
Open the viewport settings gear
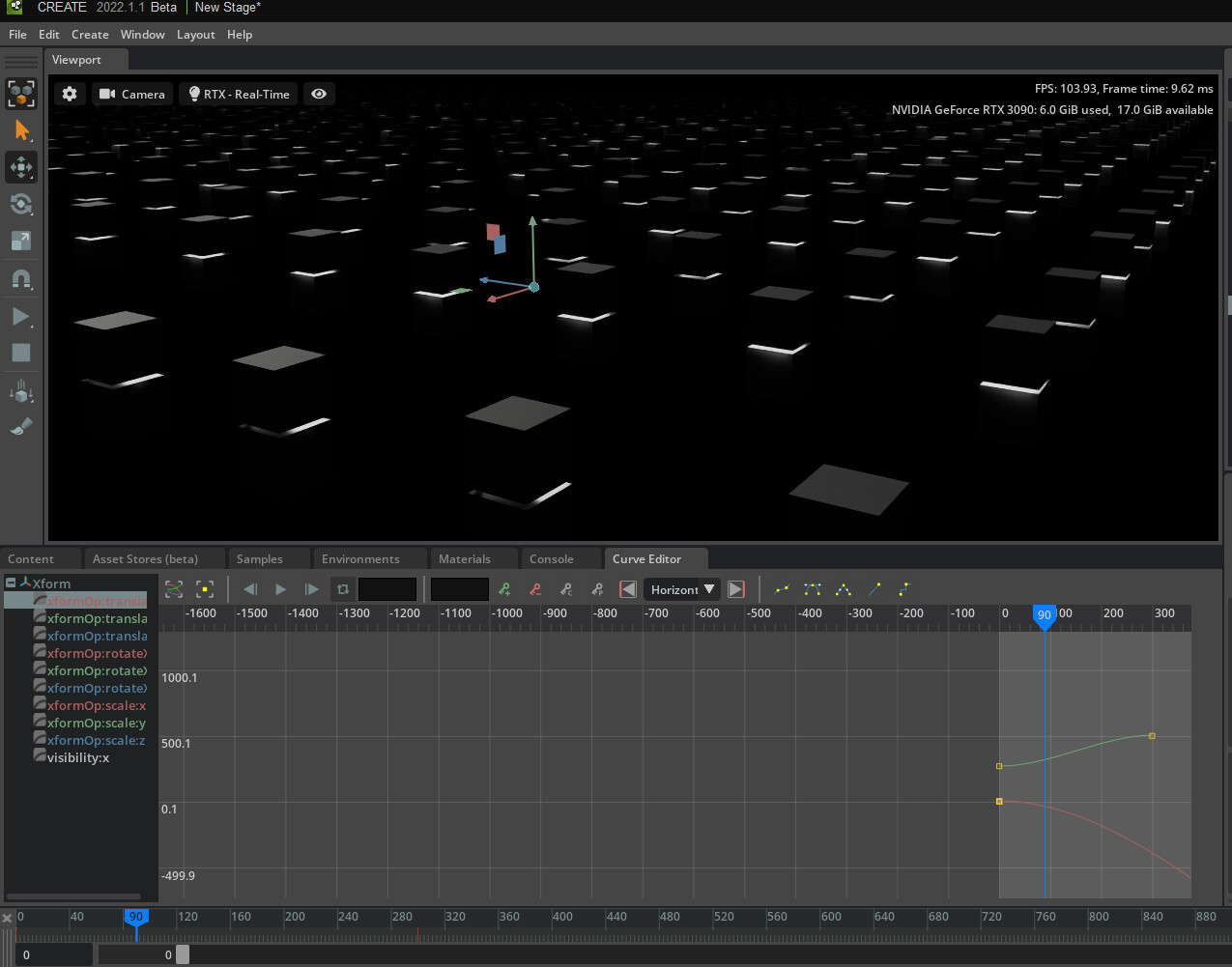pyautogui.click(x=68, y=94)
